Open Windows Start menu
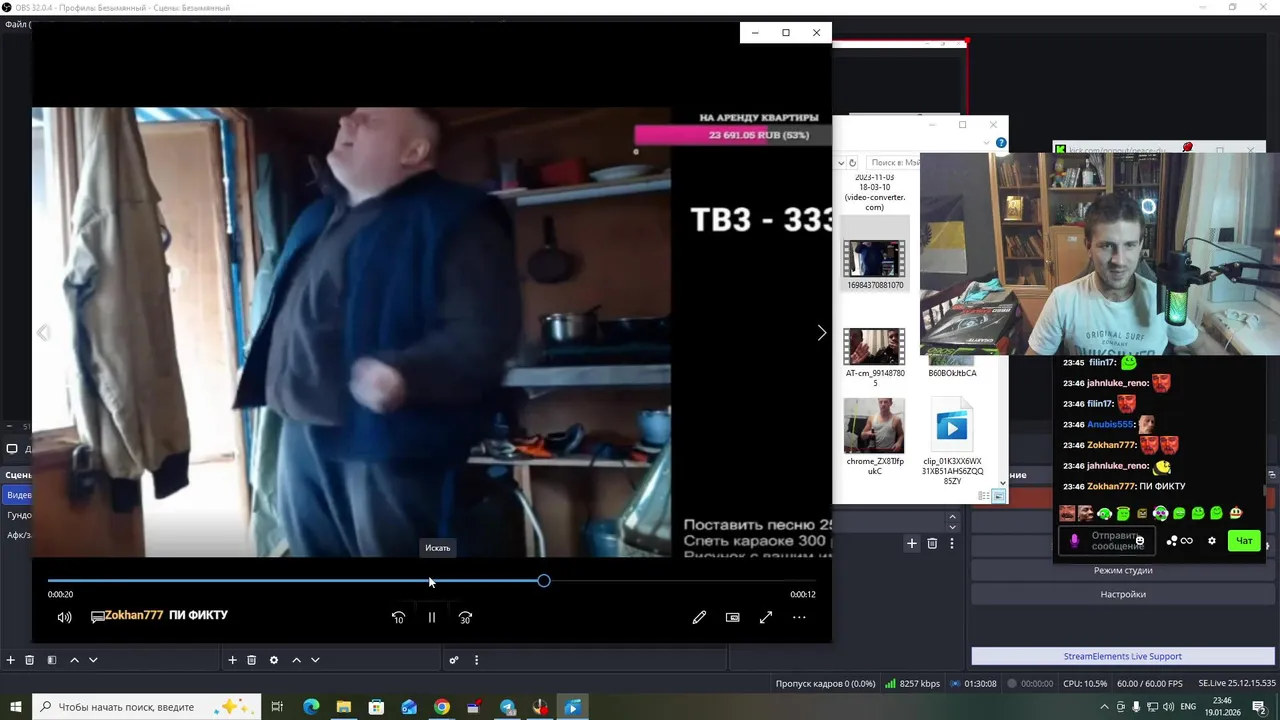1280x720 pixels. click(16, 707)
